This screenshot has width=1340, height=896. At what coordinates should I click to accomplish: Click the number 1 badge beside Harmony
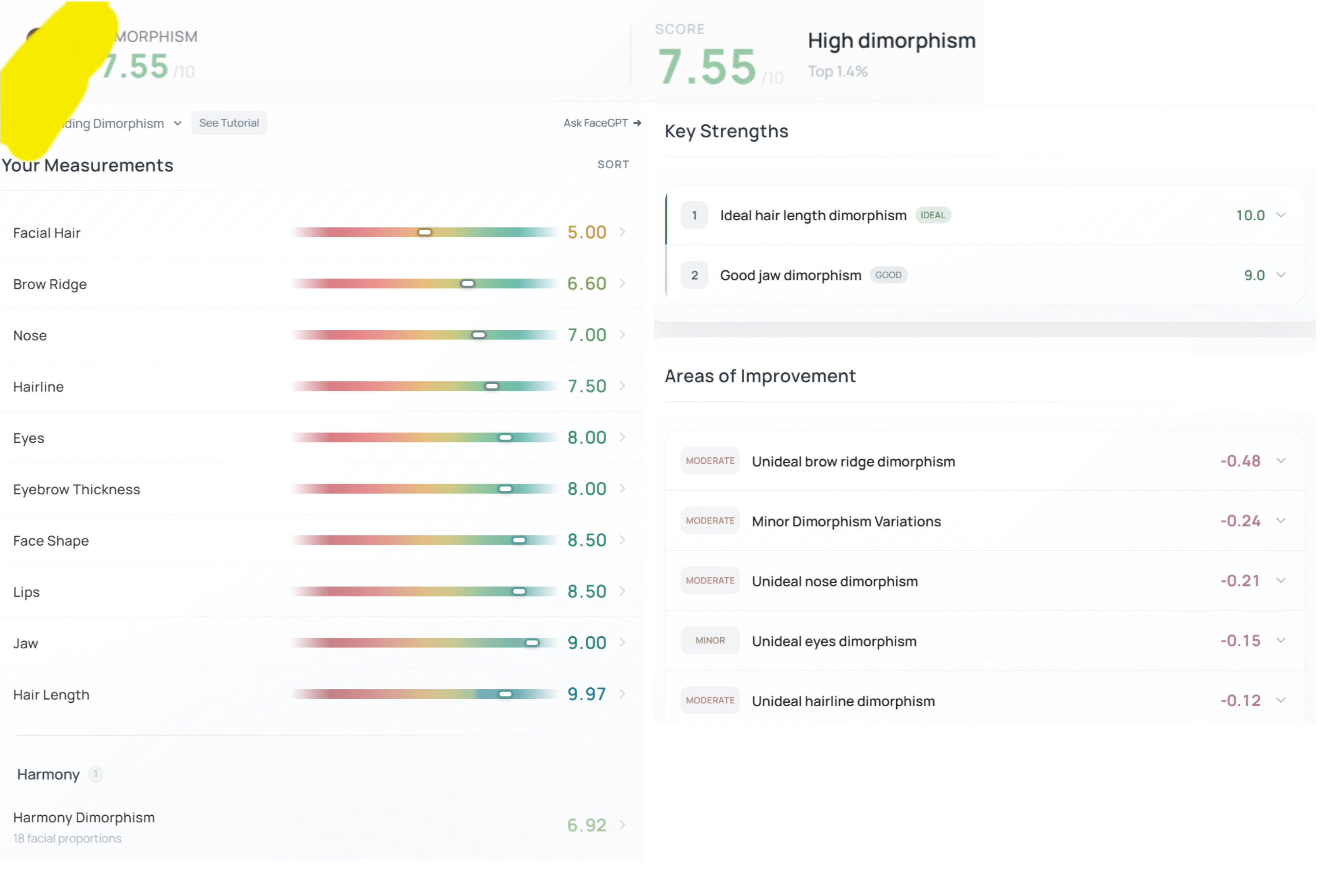coord(95,774)
